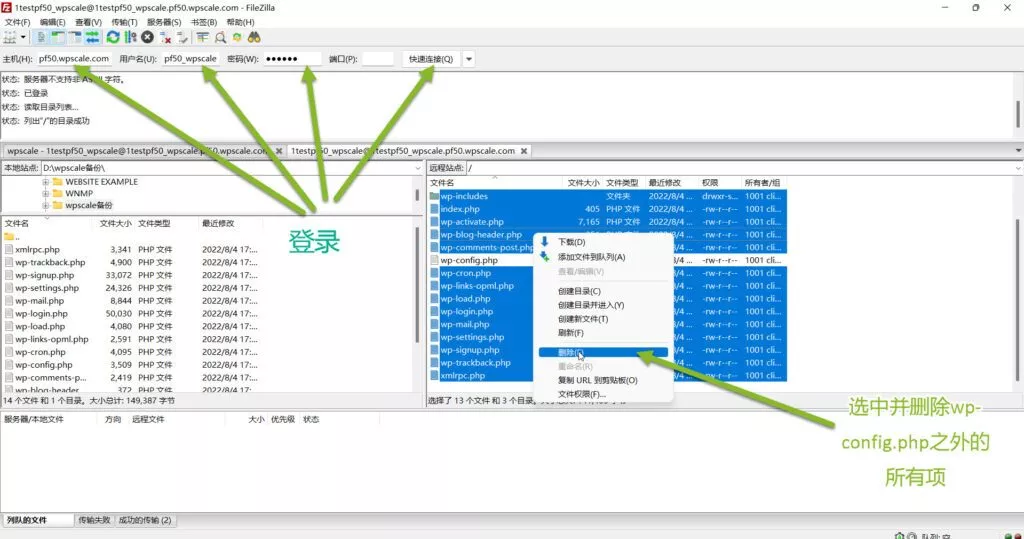Open the 查看(V) menu
Image resolution: width=1024 pixels, height=539 pixels.
(x=88, y=22)
